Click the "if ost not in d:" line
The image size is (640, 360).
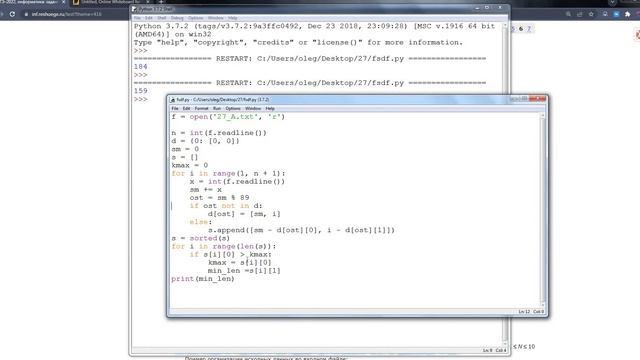click(x=226, y=206)
